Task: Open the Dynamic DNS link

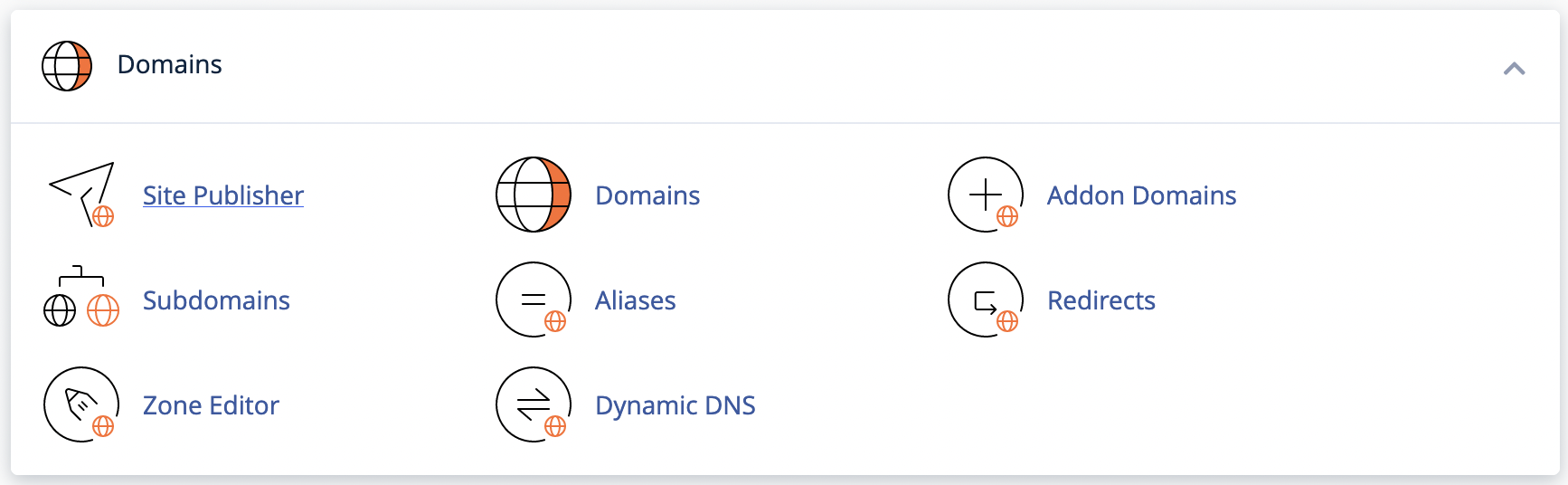Action: 675,405
